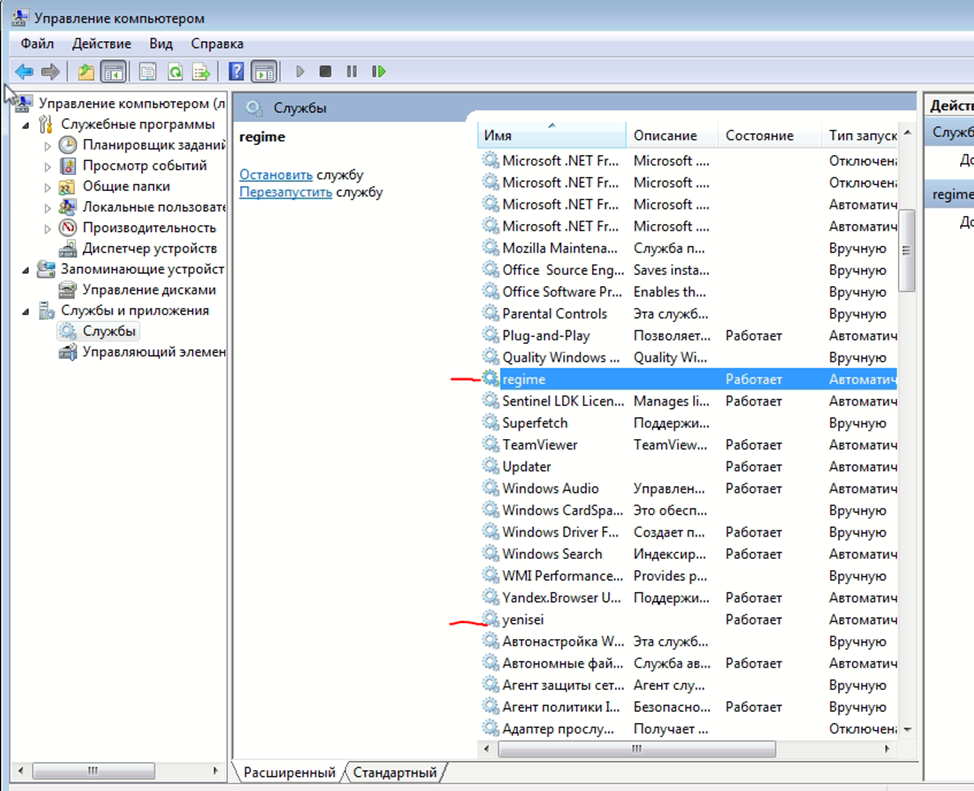Click the Properties toolbar icon
This screenshot has width=974, height=791.
click(x=147, y=71)
